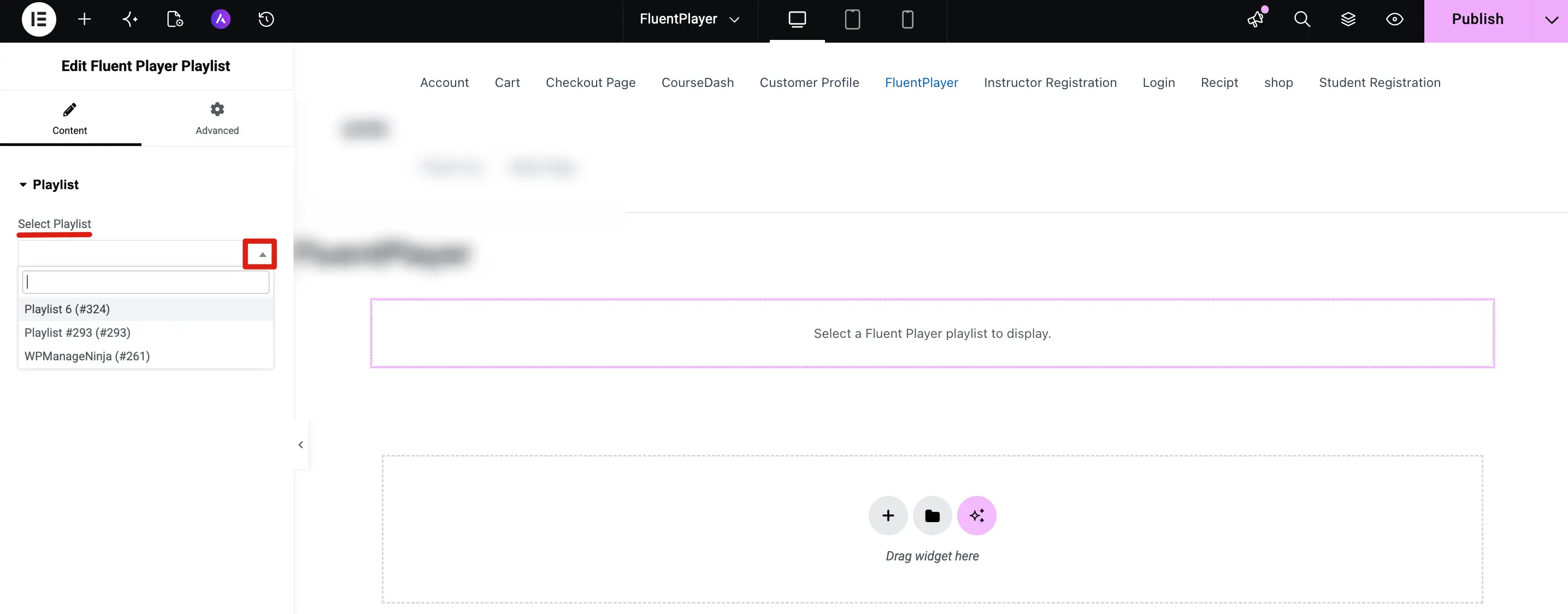Viewport: 1568px width, 614px height.
Task: Switch to desktop responsive view
Action: pyautogui.click(x=798, y=20)
